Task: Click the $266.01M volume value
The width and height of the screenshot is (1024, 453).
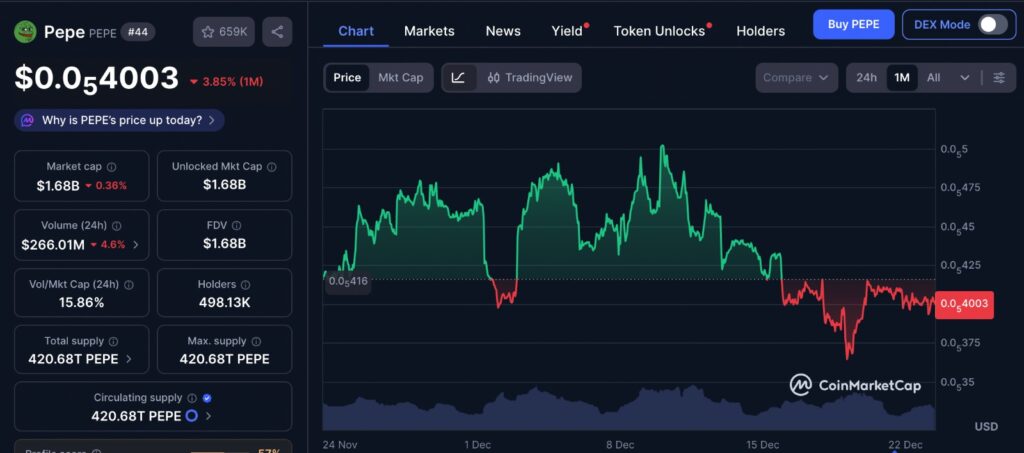Action: tap(53, 245)
